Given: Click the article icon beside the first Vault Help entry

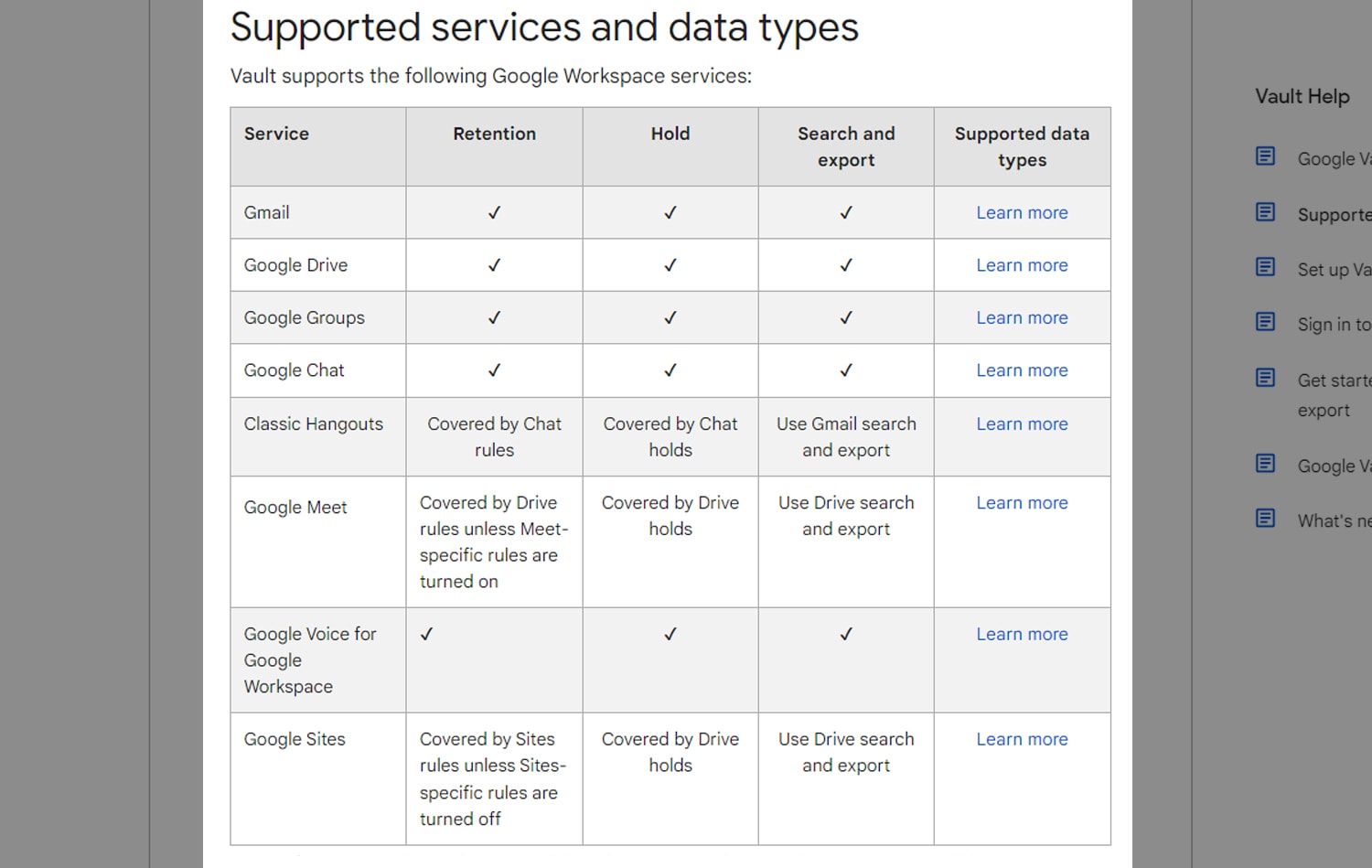Looking at the screenshot, I should coord(1265,156).
